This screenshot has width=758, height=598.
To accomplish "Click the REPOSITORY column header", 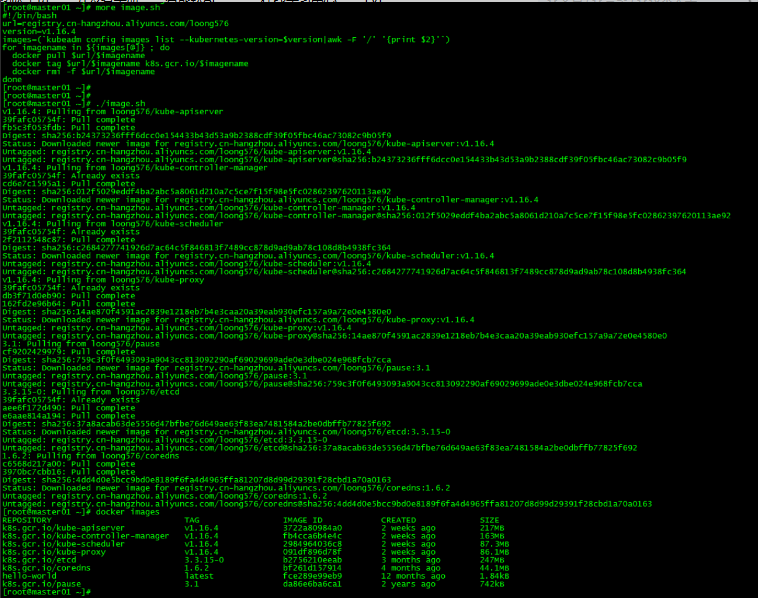I will [27, 520].
